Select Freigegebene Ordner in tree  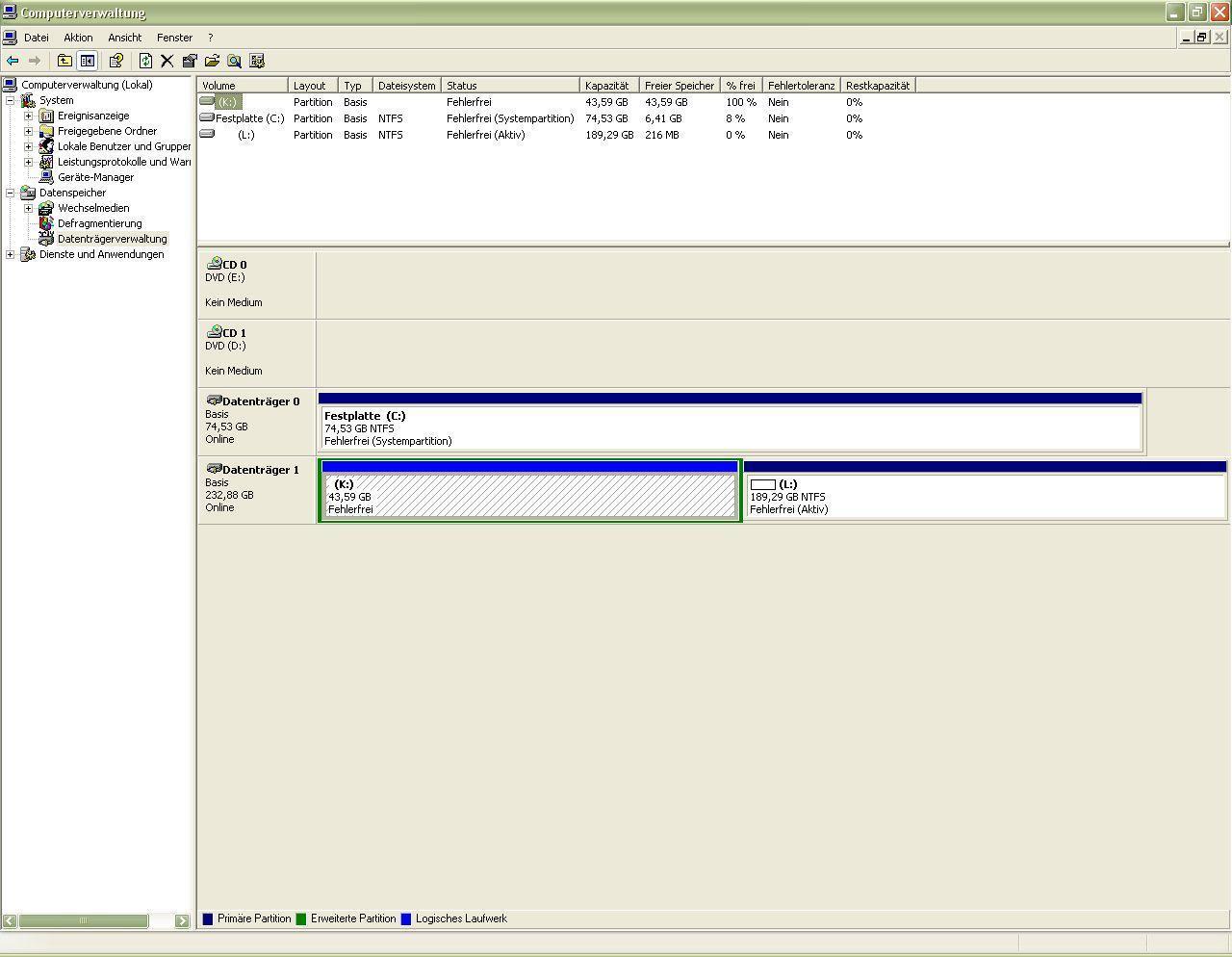(x=107, y=131)
